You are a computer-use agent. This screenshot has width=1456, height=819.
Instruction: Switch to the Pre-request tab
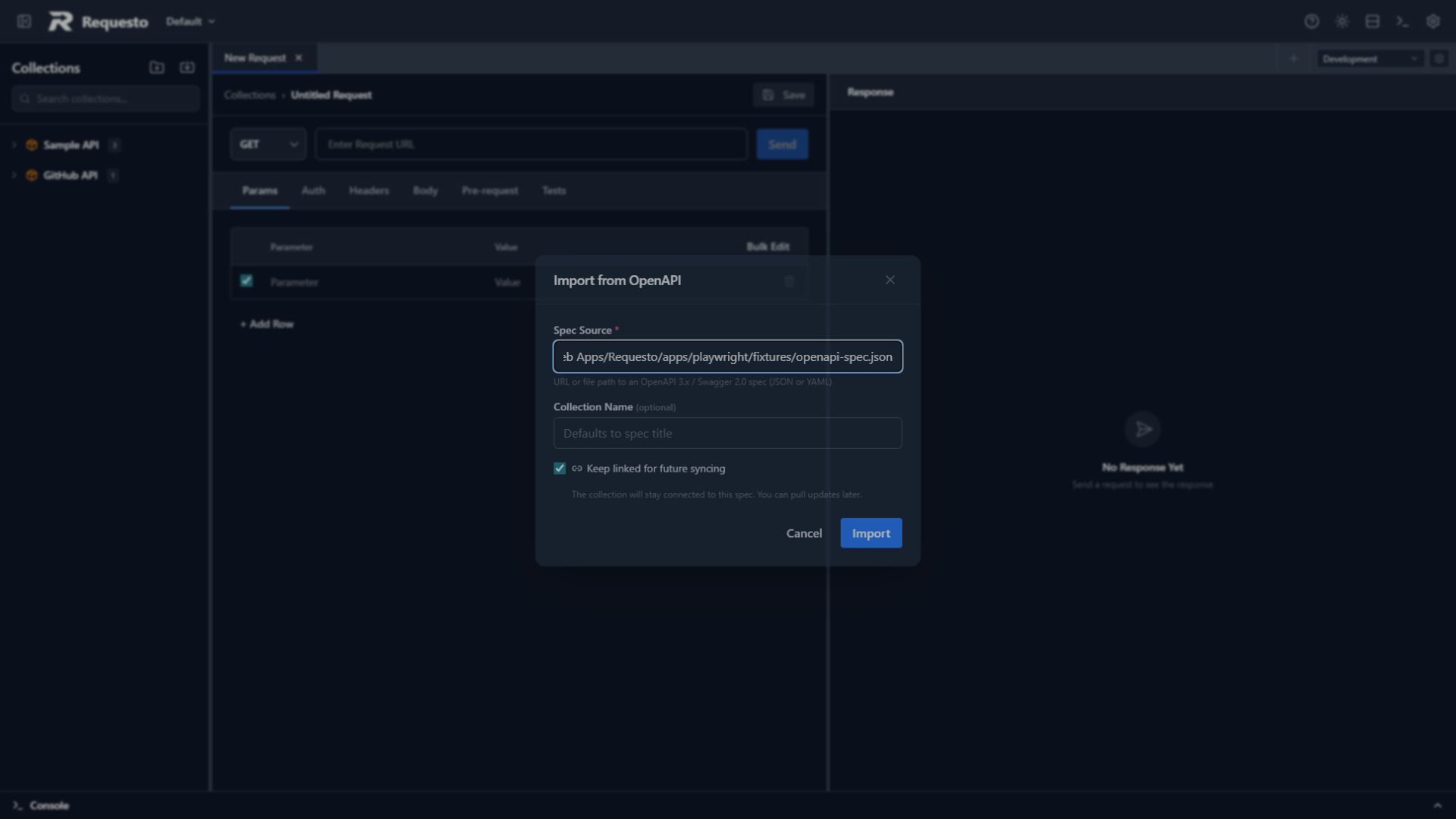pyautogui.click(x=490, y=190)
